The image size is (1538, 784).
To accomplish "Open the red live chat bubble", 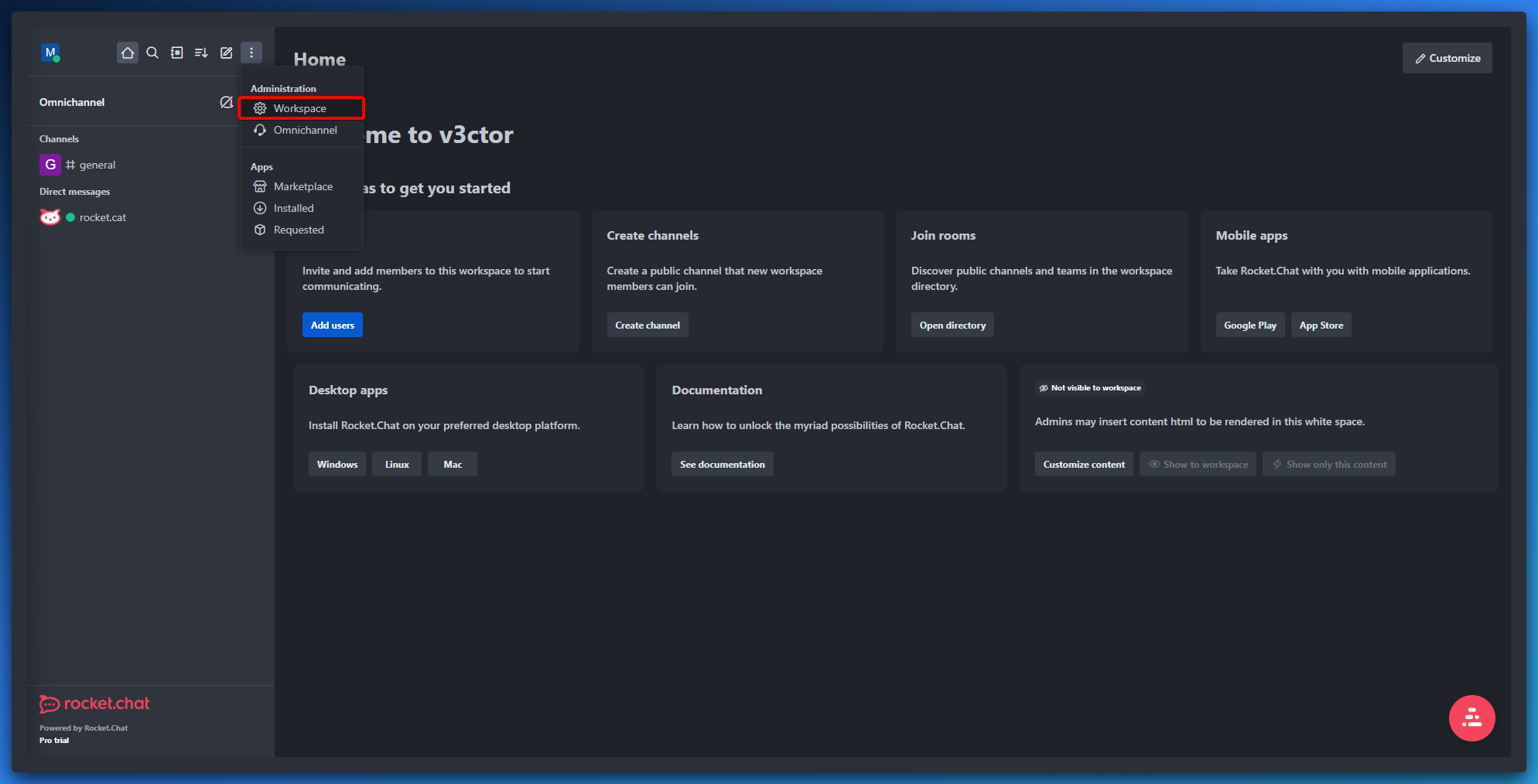I will point(1471,718).
